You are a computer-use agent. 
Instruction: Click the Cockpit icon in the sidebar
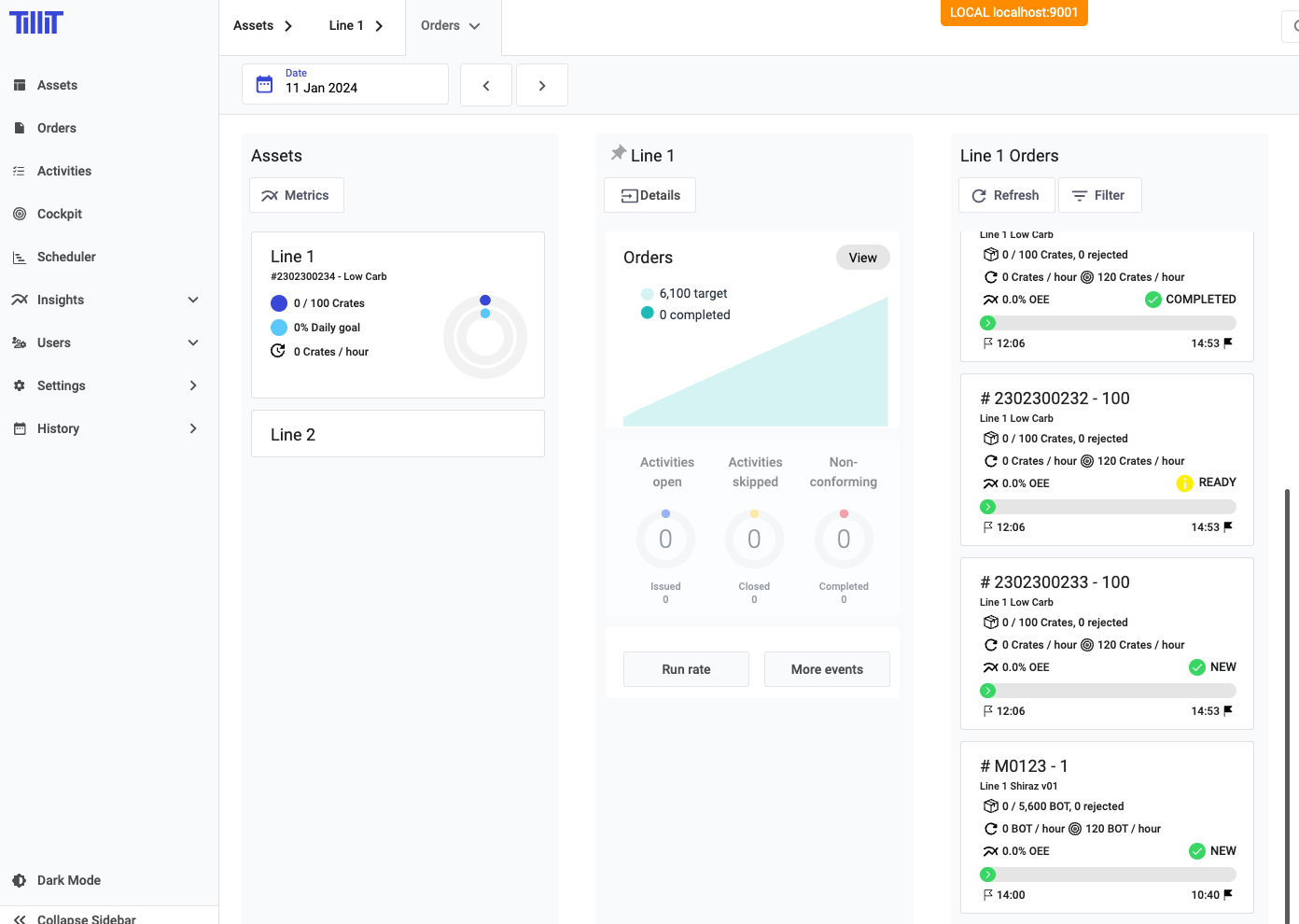20,214
